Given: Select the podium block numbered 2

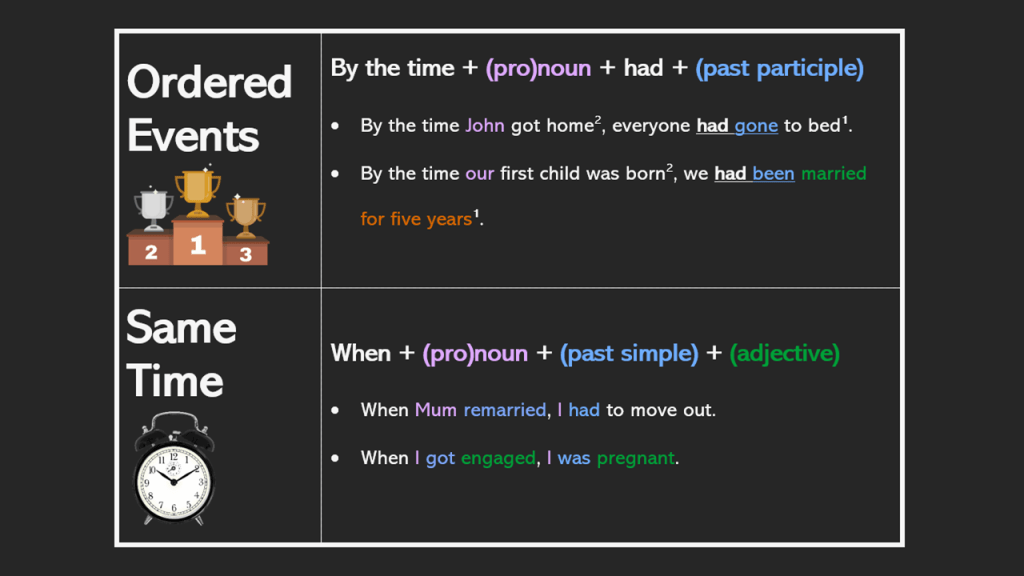Looking at the screenshot, I should point(150,250).
